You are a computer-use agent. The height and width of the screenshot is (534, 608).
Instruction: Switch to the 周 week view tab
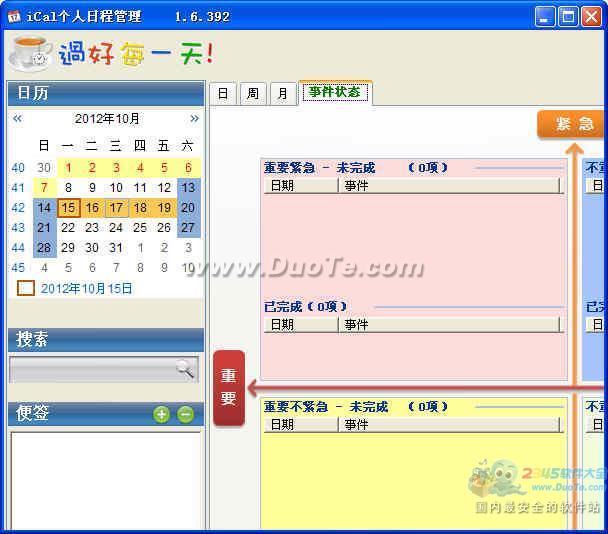[253, 93]
